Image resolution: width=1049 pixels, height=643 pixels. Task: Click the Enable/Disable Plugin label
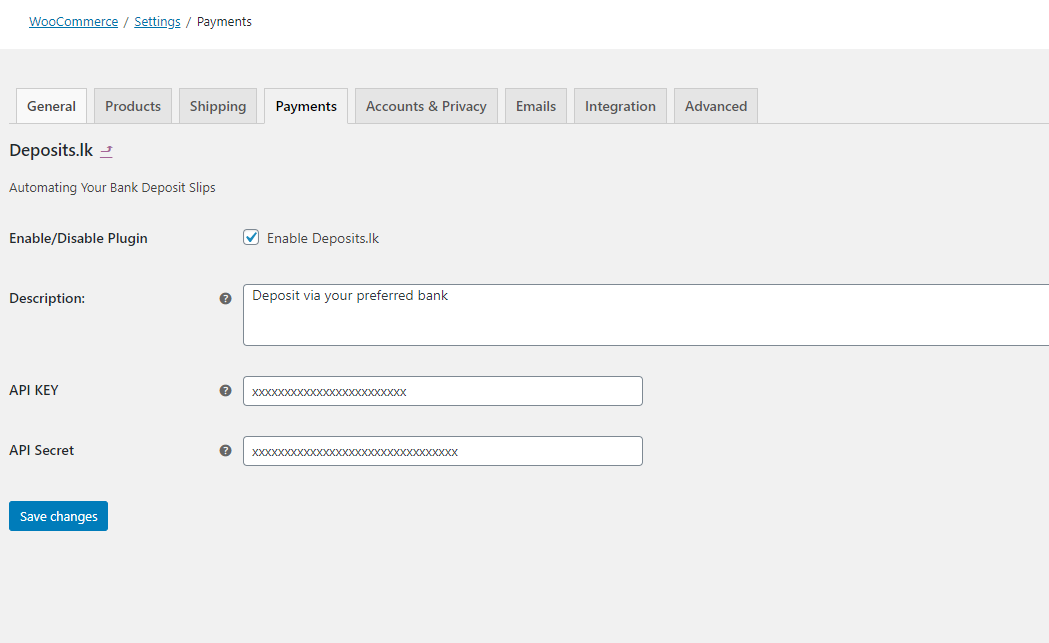click(x=78, y=238)
